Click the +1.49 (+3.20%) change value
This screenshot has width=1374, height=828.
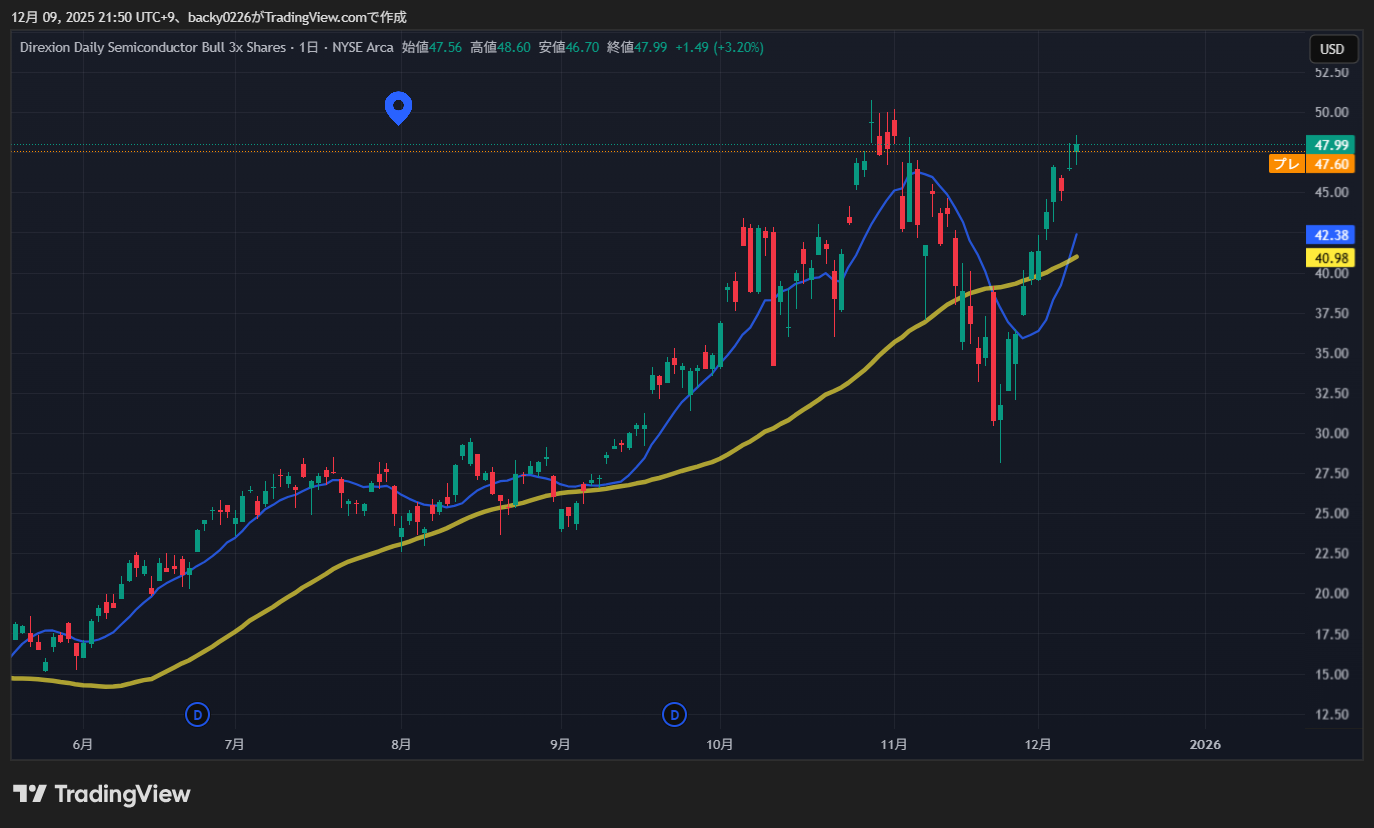(719, 47)
